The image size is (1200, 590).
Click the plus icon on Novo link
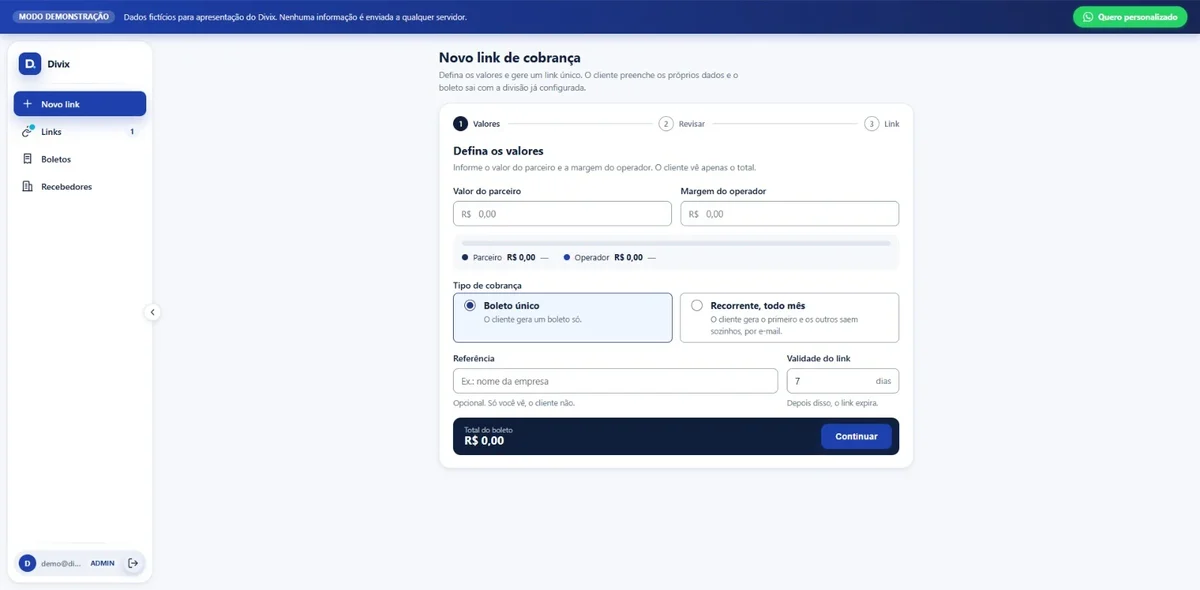pos(27,104)
